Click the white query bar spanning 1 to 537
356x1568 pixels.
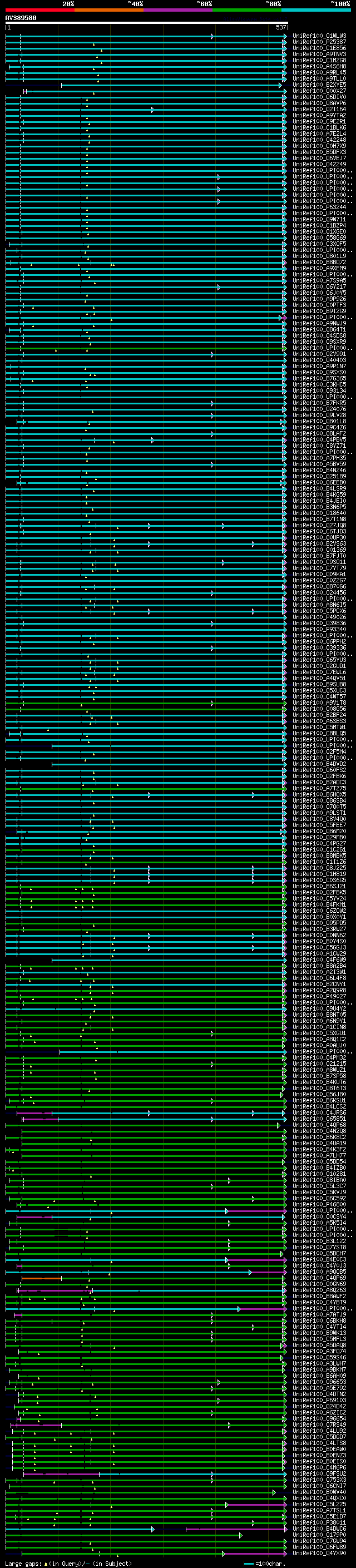pos(147,22)
